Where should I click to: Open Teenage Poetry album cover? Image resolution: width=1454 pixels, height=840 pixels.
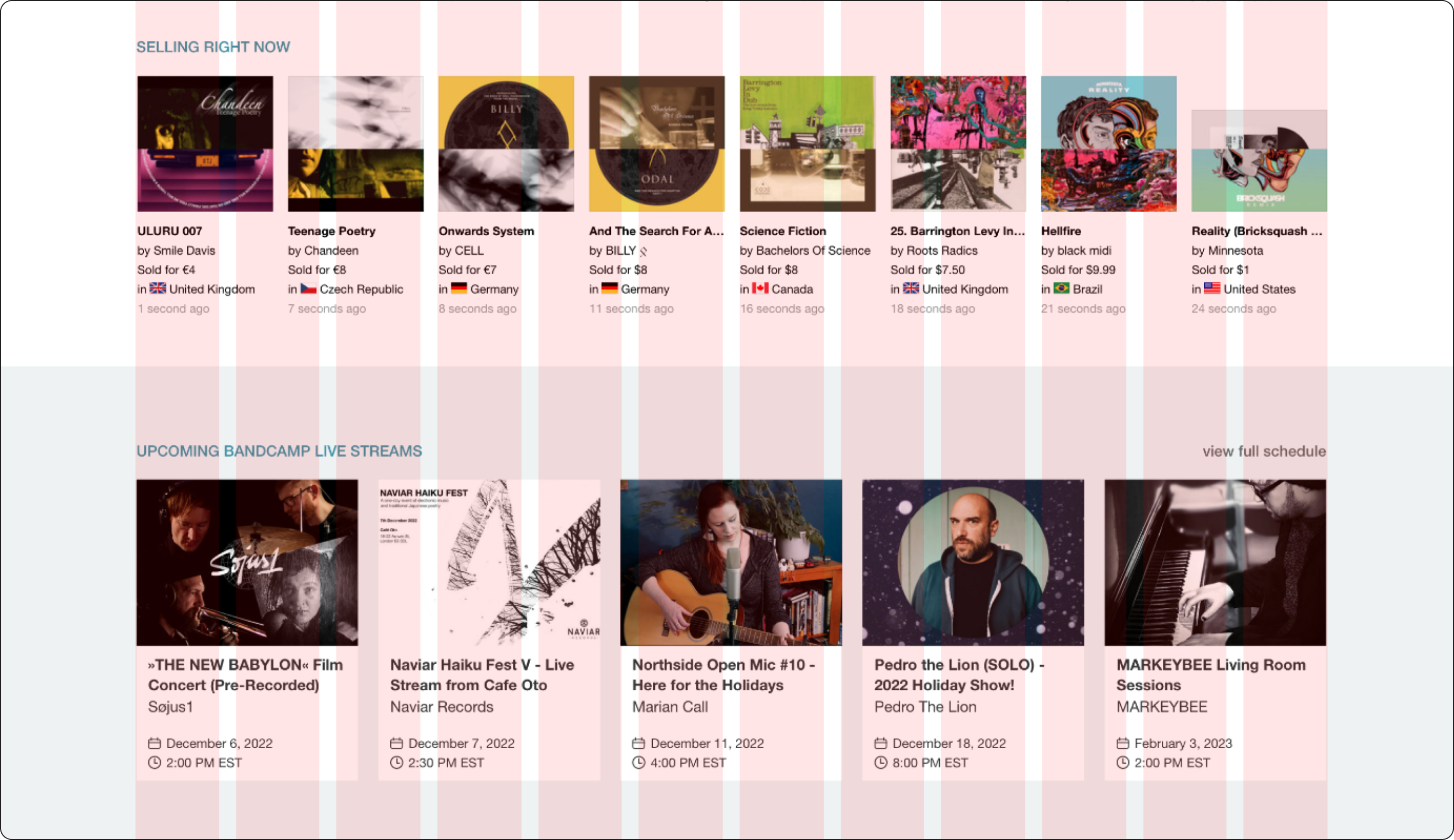pos(356,144)
